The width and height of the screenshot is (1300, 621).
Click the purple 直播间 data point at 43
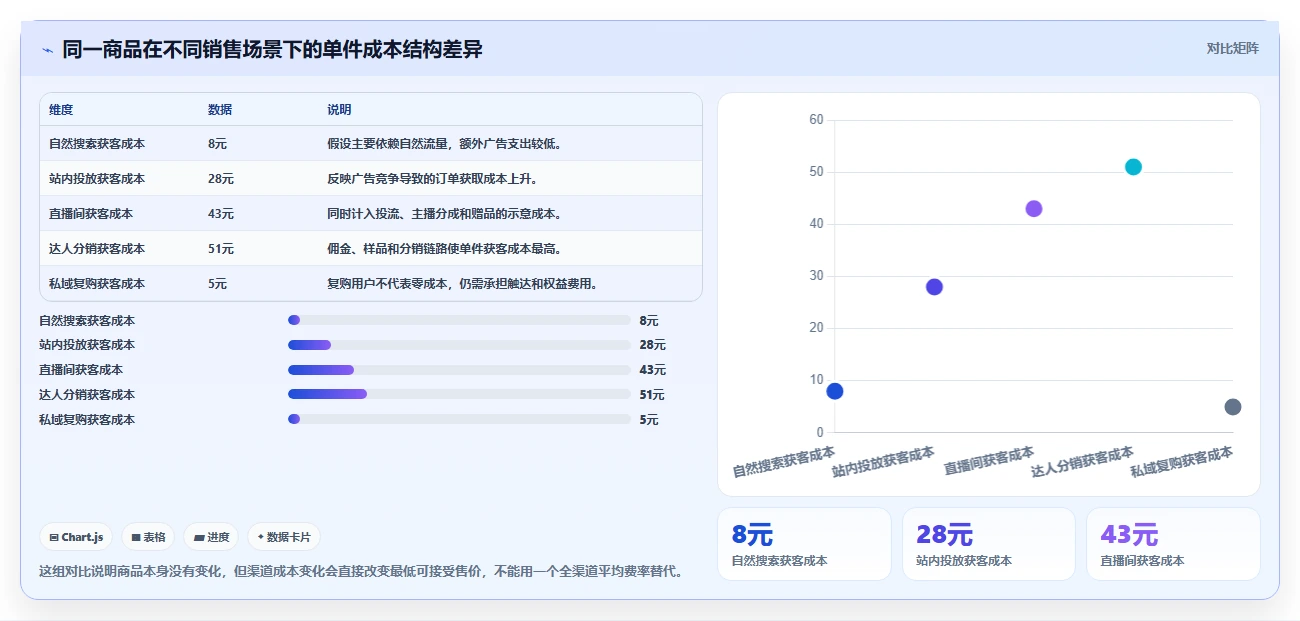pyautogui.click(x=1034, y=209)
